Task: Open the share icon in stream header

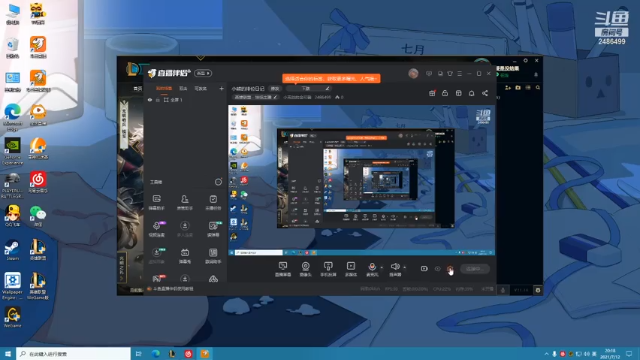Action: point(485,93)
